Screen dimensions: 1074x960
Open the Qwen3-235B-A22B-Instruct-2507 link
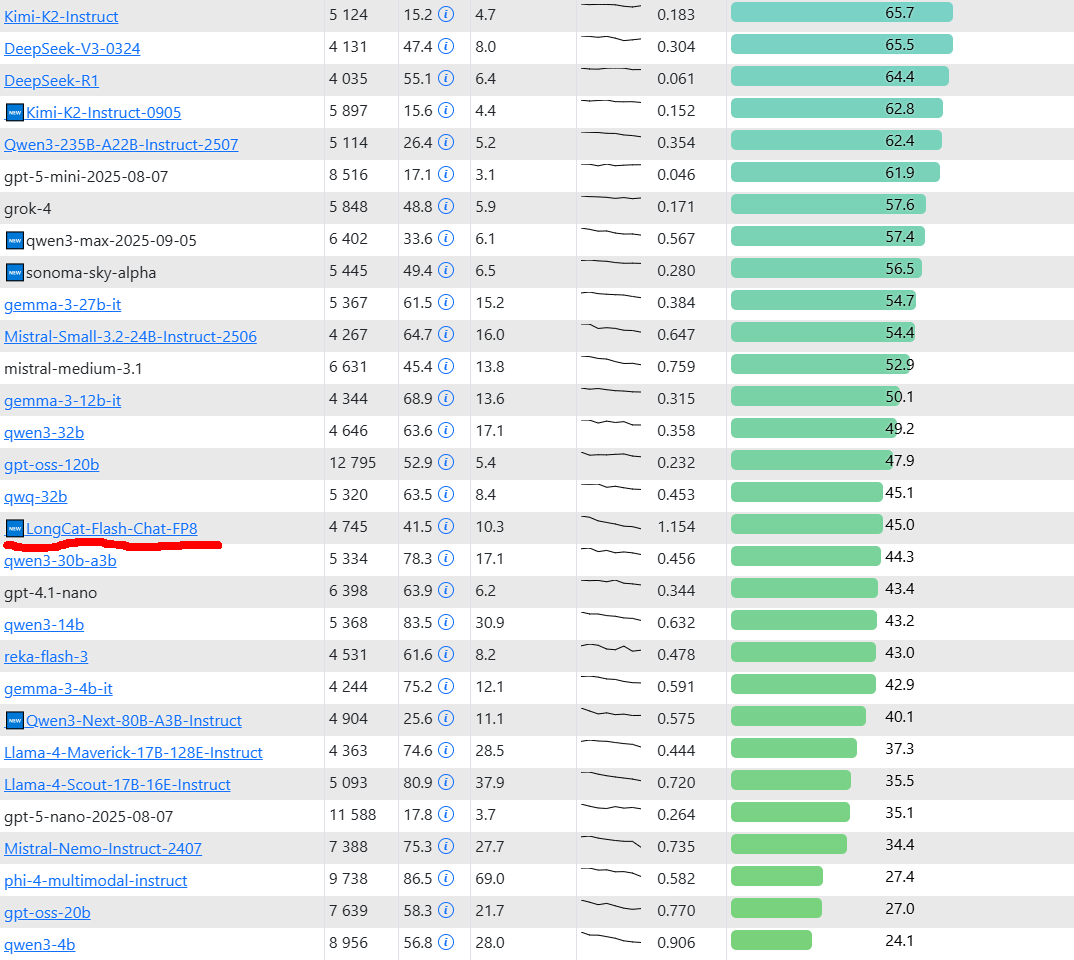pyautogui.click(x=121, y=144)
